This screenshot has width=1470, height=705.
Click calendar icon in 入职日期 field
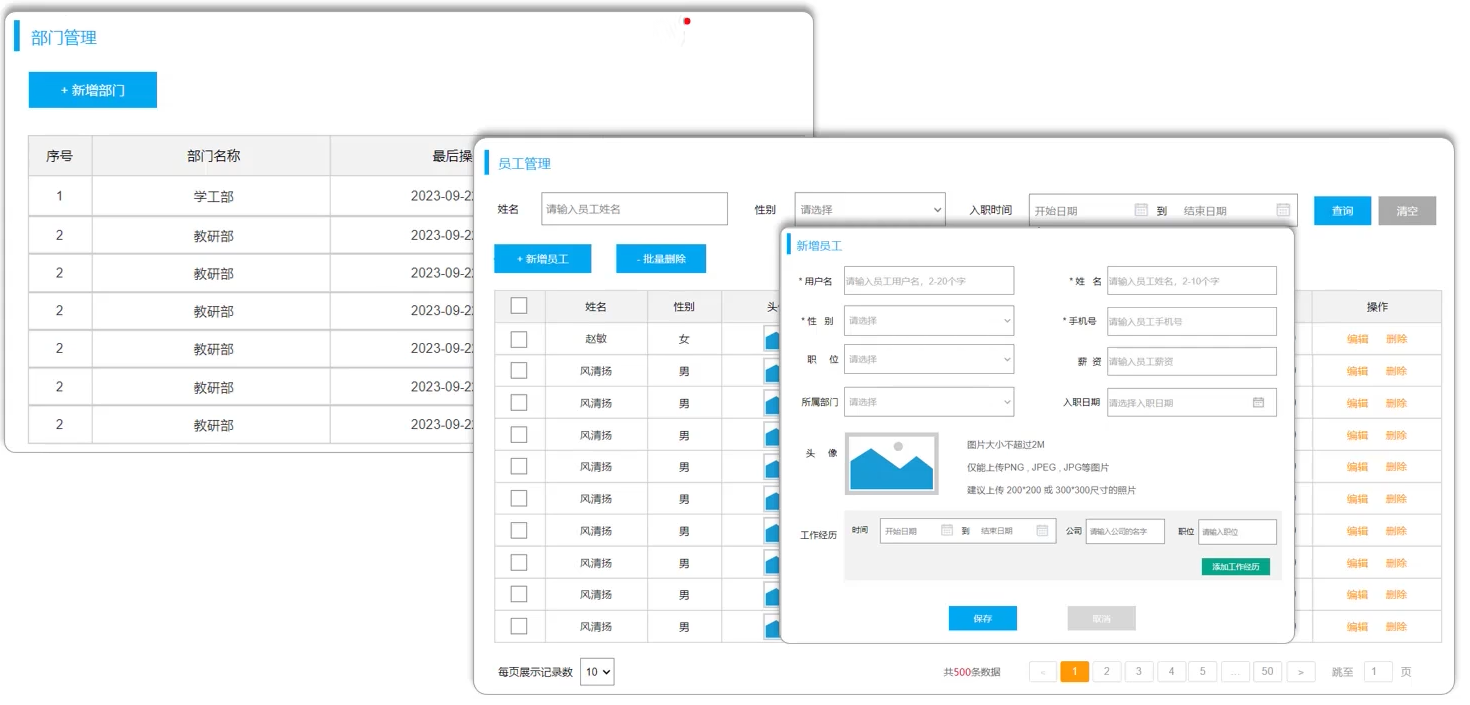click(x=1258, y=402)
